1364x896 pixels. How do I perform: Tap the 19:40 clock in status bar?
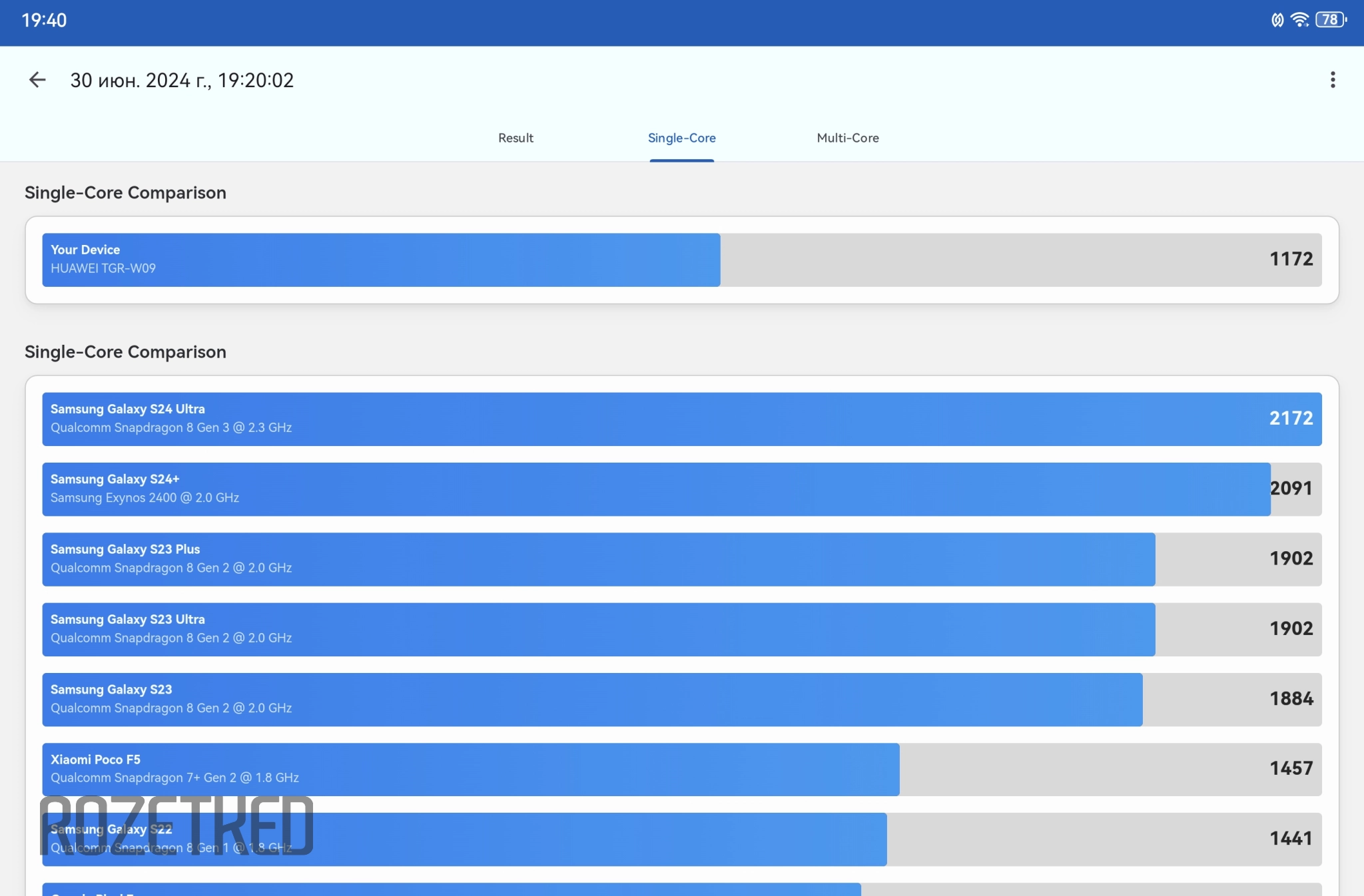point(44,20)
